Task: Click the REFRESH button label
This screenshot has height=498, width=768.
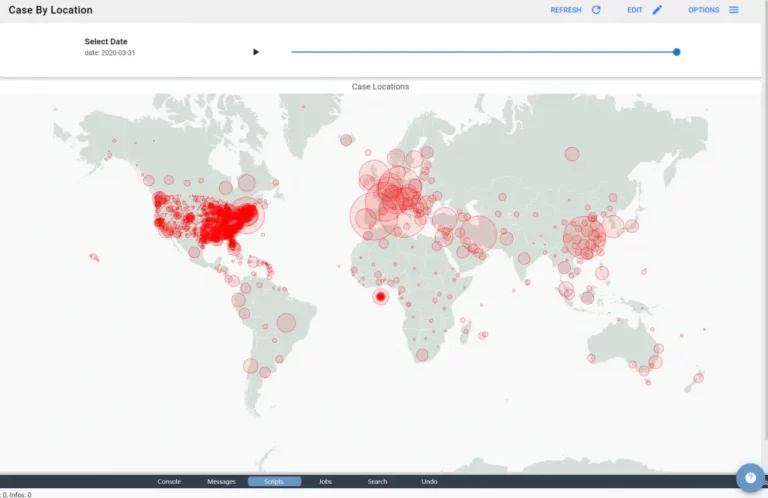Action: click(x=566, y=10)
